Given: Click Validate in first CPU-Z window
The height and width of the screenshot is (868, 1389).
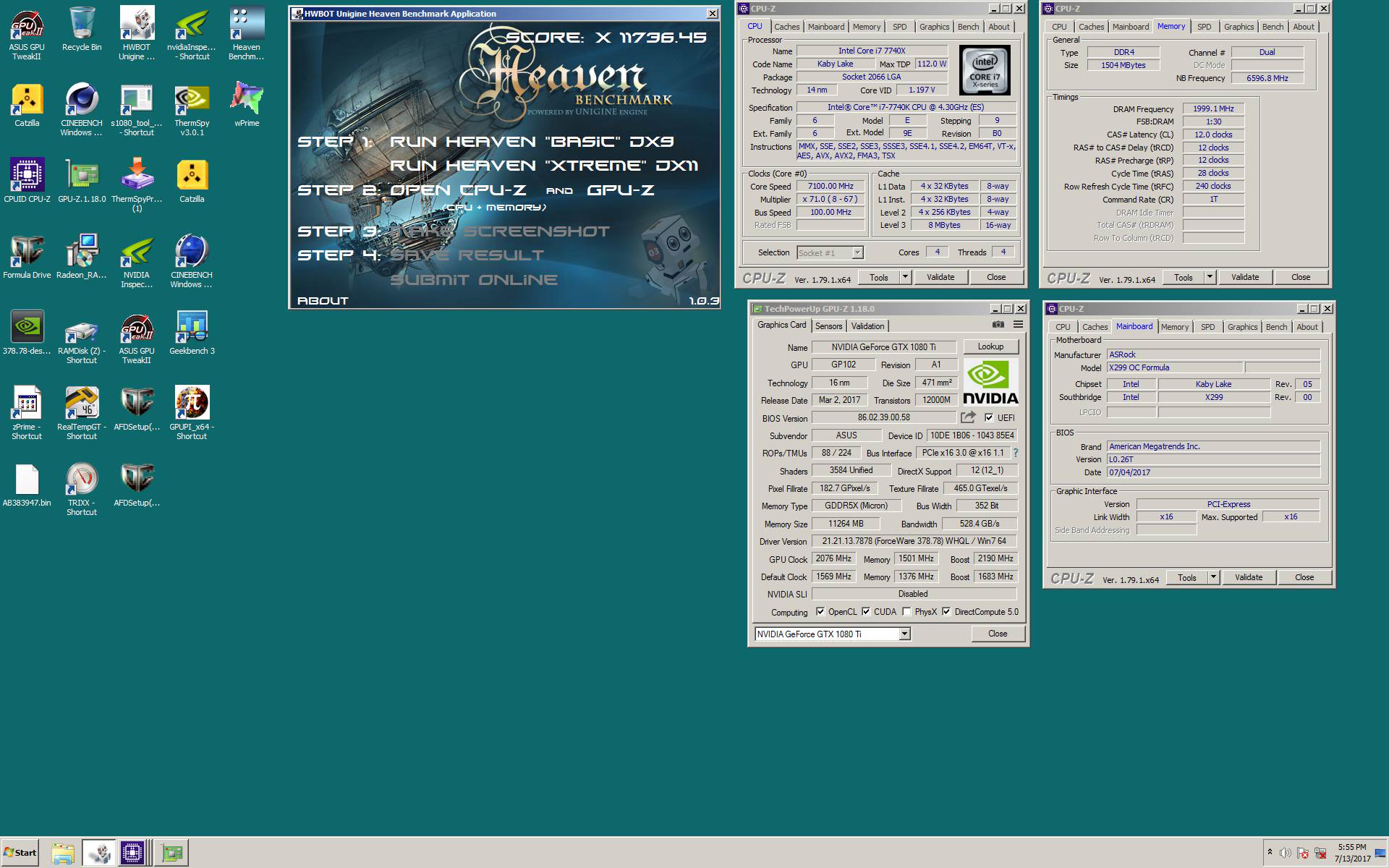Looking at the screenshot, I should click(x=940, y=277).
